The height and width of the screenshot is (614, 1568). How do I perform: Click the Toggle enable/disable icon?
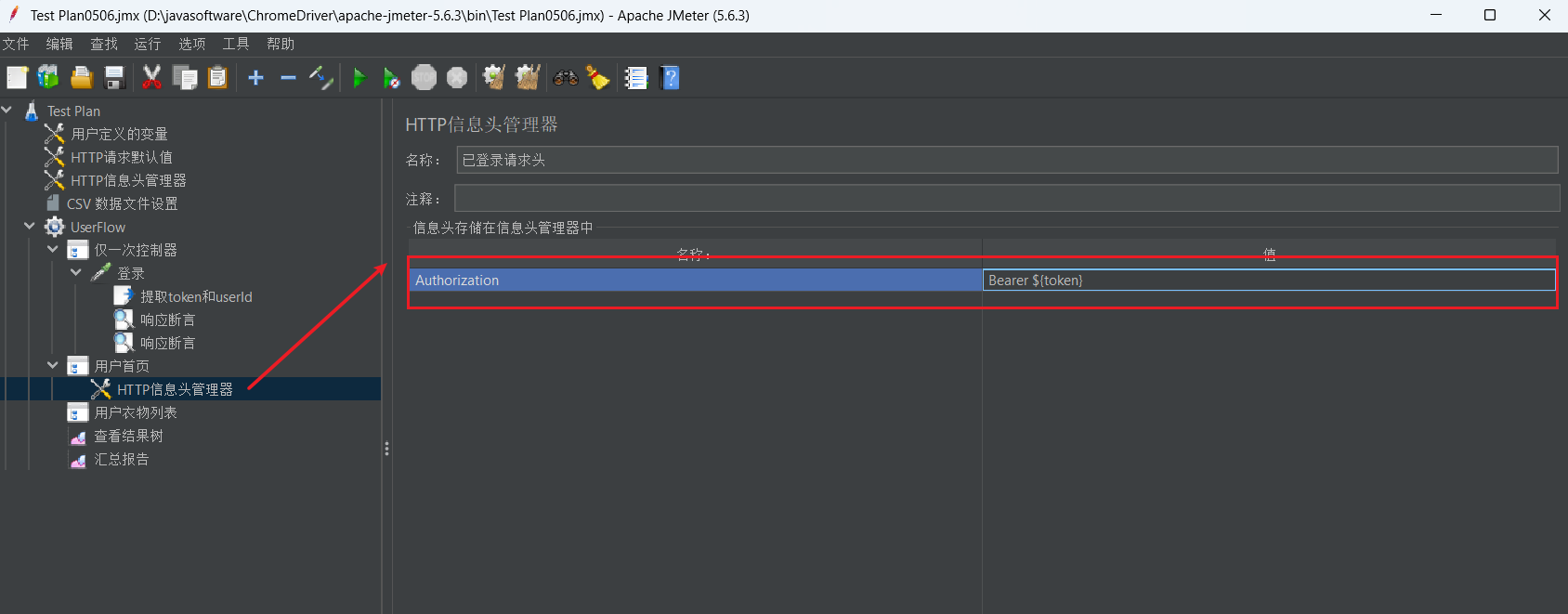point(321,78)
